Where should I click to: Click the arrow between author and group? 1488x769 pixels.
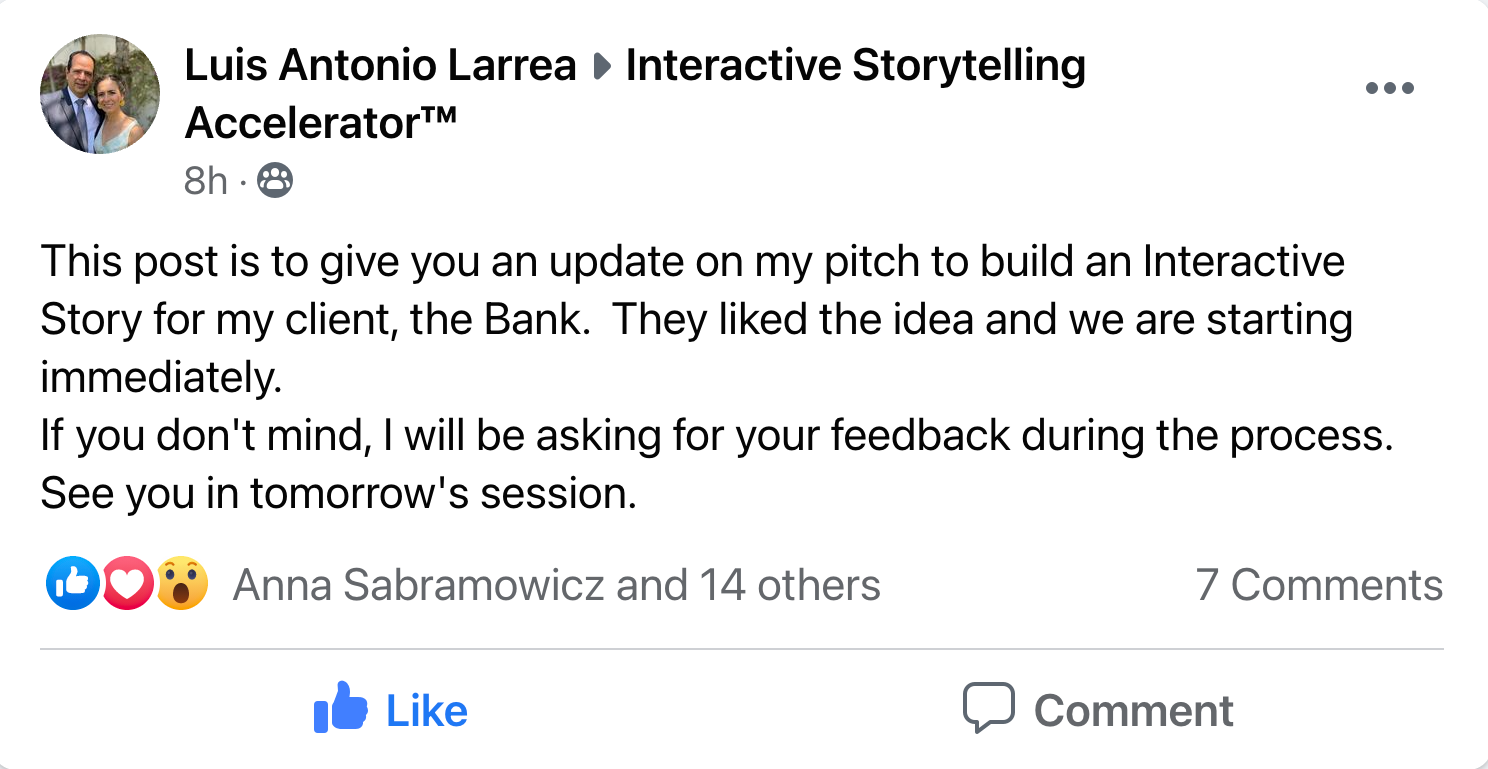[602, 67]
